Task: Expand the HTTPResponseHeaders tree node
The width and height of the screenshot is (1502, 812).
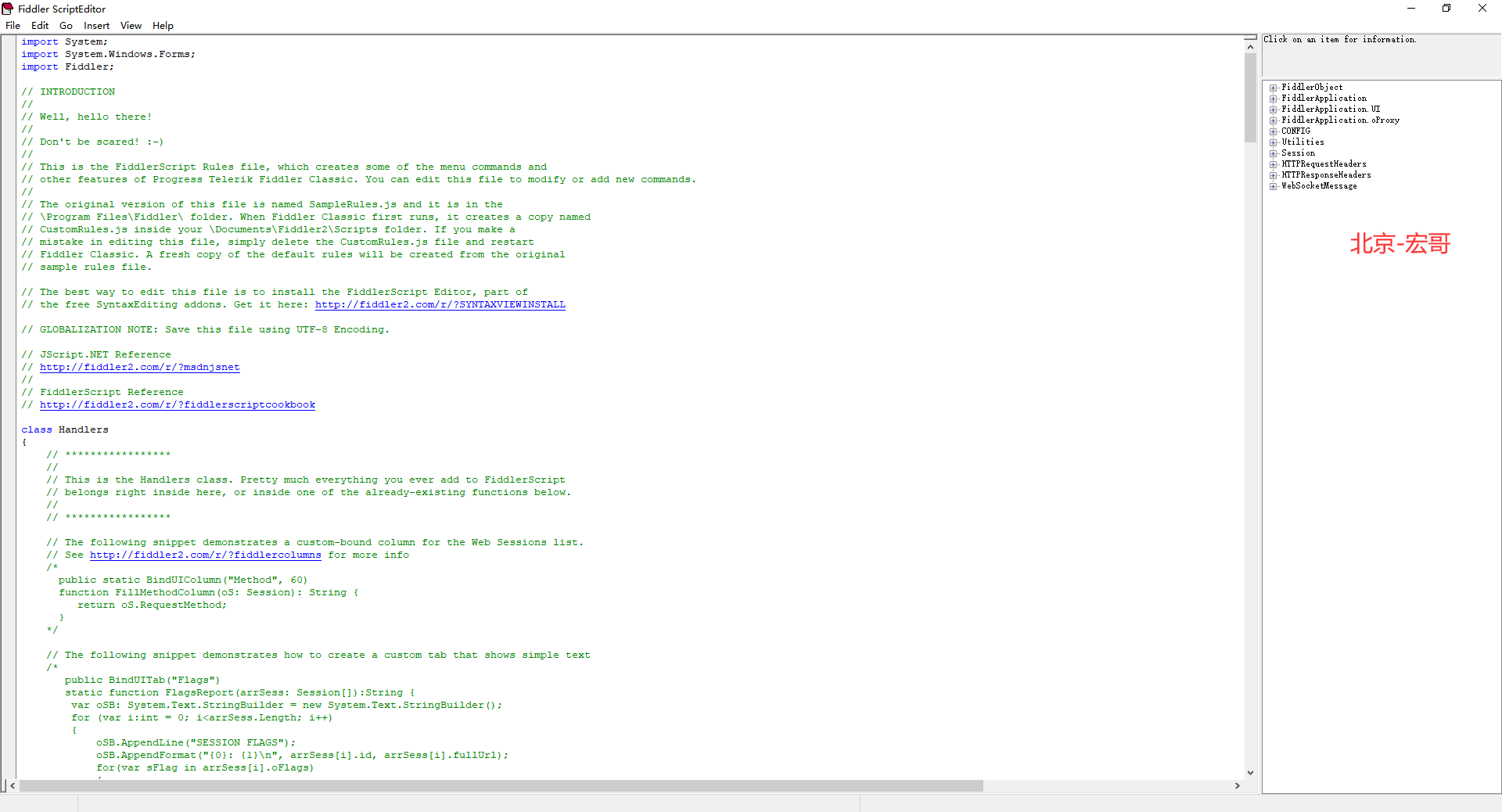Action: point(1274,175)
